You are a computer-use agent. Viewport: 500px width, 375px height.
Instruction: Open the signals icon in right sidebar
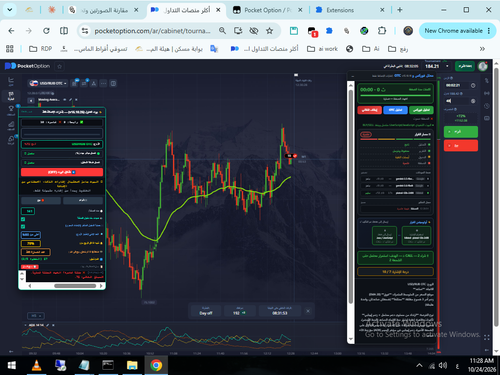(x=487, y=93)
